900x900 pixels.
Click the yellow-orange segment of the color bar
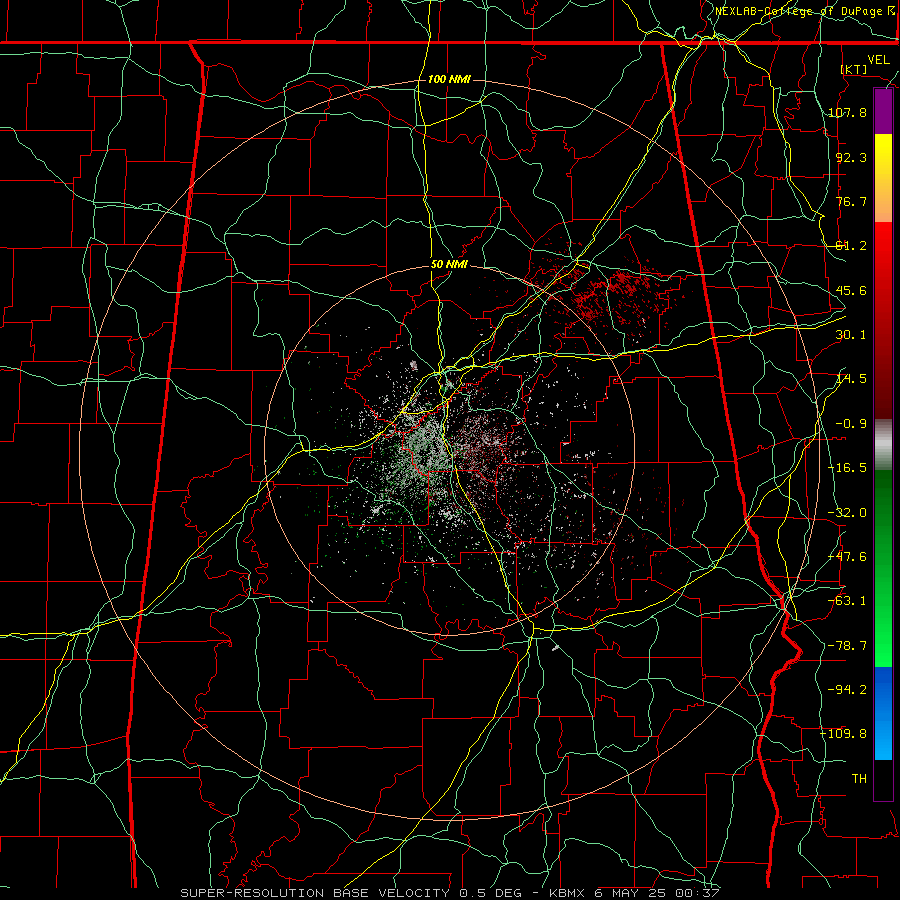point(883,178)
